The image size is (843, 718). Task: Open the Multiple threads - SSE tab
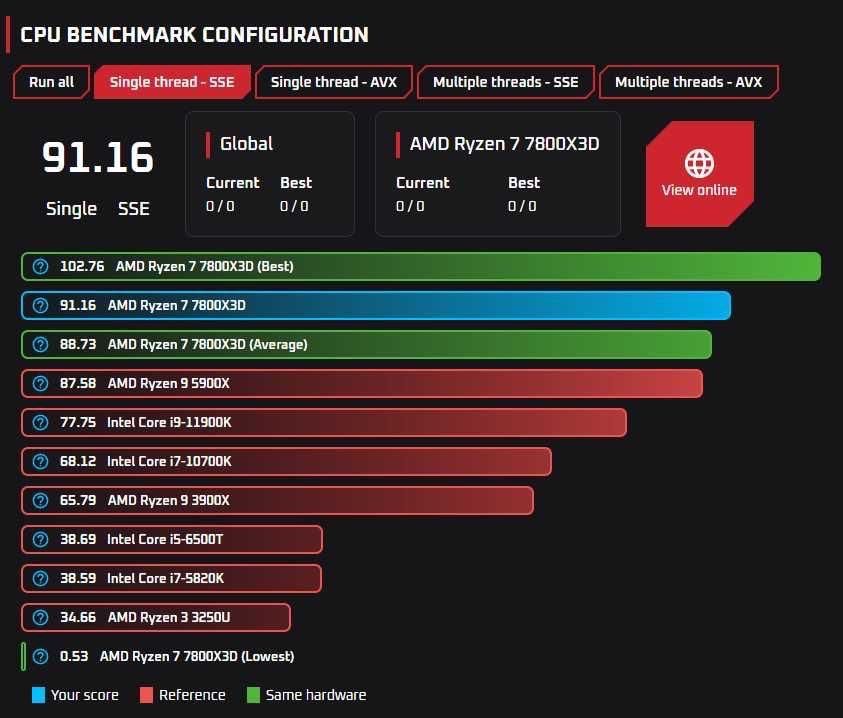pyautogui.click(x=505, y=82)
